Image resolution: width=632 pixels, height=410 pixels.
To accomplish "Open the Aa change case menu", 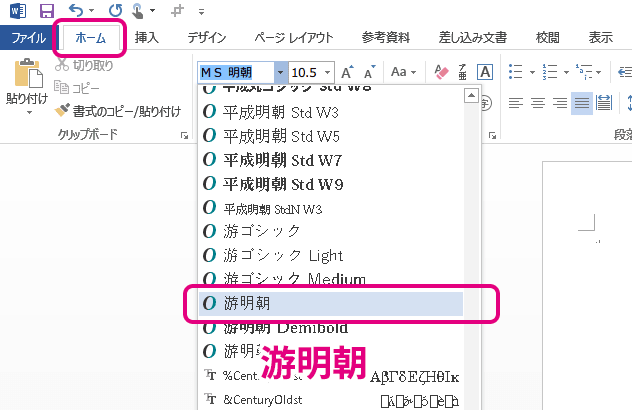I will (403, 72).
